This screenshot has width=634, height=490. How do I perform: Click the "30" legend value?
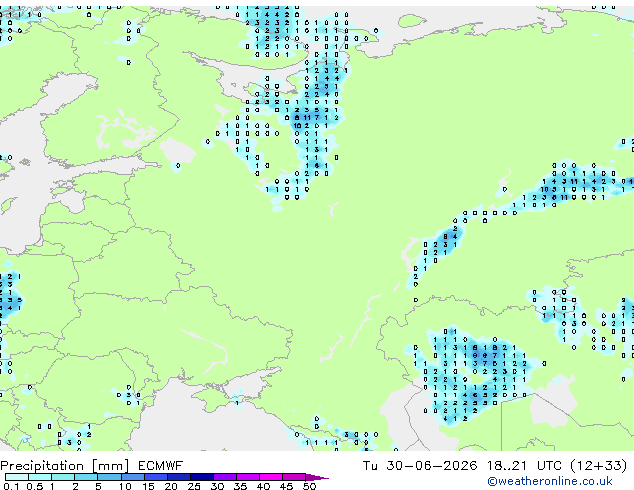pyautogui.click(x=217, y=486)
